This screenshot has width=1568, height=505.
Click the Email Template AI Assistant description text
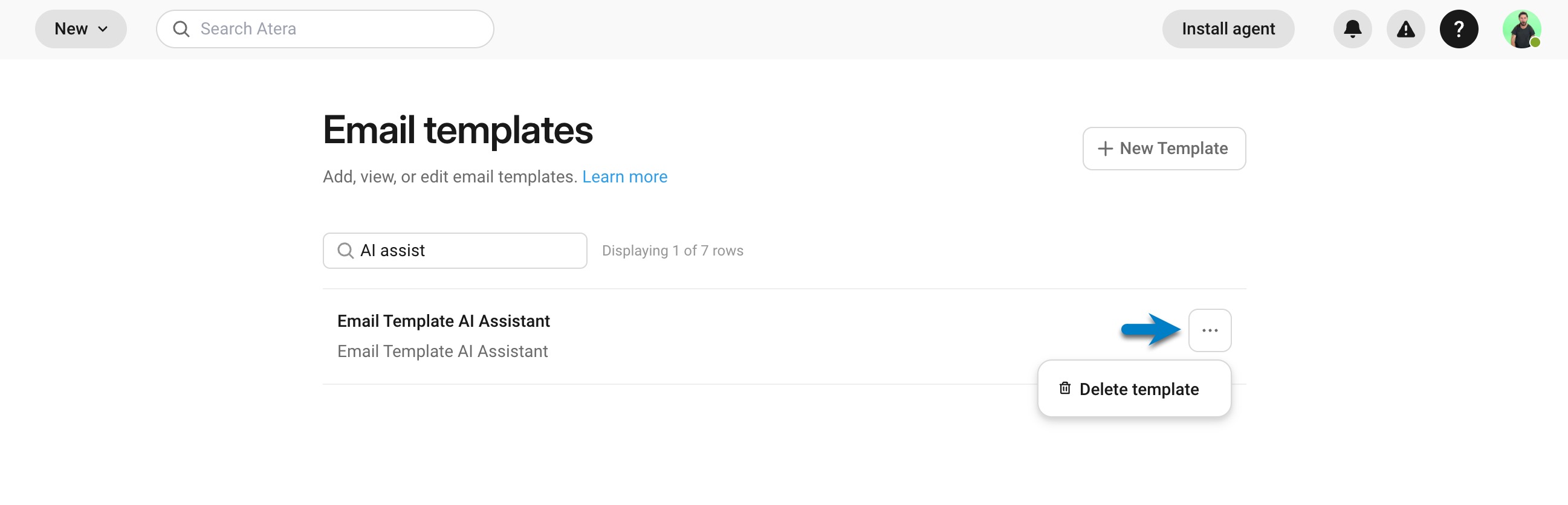[442, 351]
